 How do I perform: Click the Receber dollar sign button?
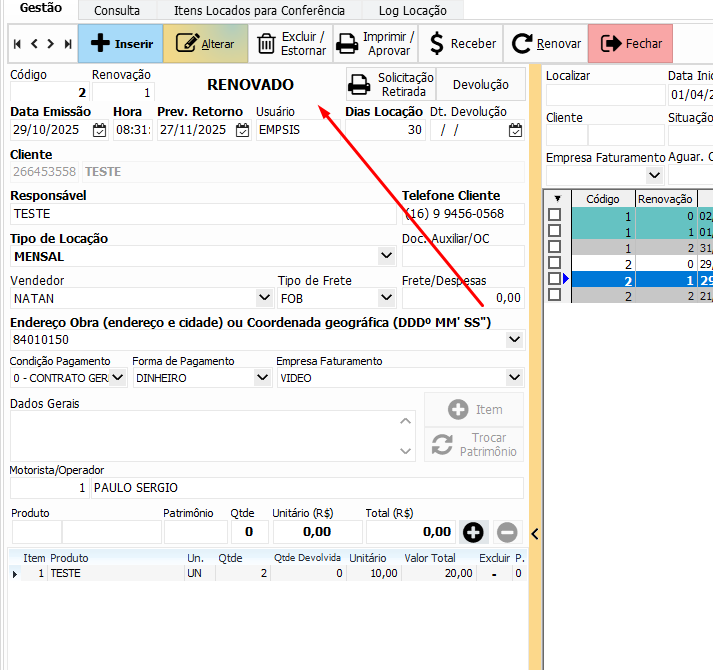point(461,44)
